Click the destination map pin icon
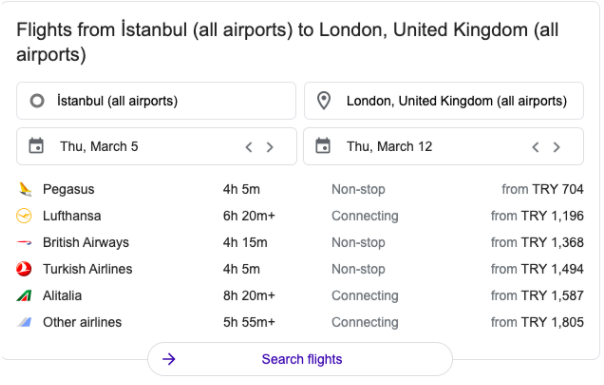Viewport: 604px width, 385px height. click(x=324, y=101)
